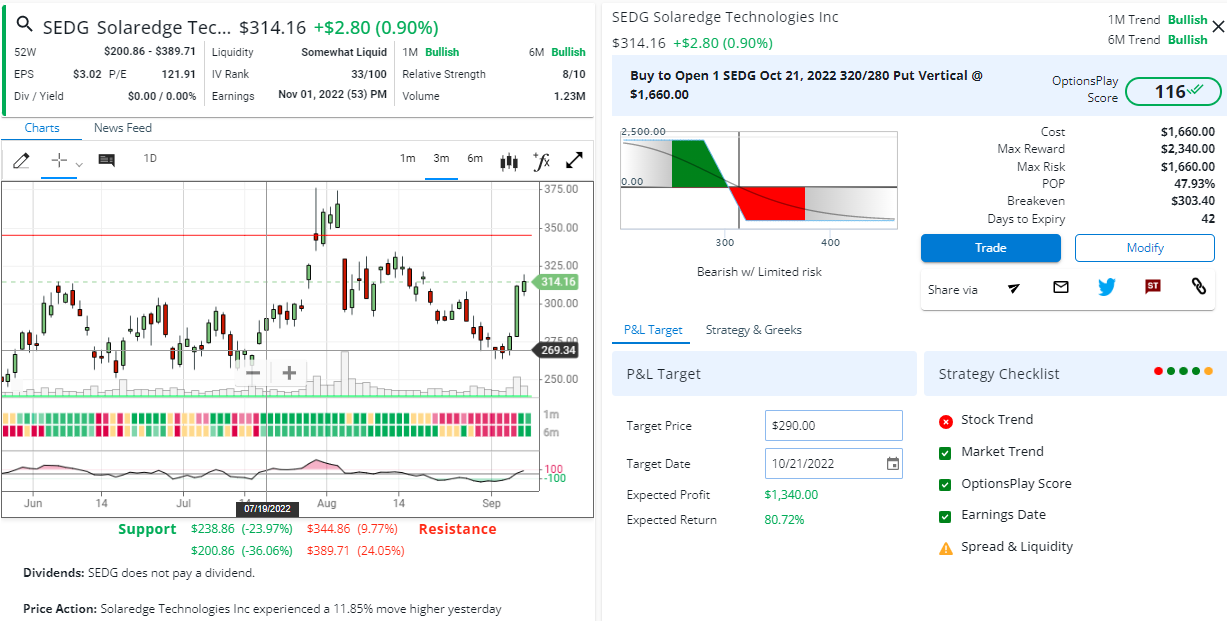Open candlestick chart type selector

pos(509,160)
